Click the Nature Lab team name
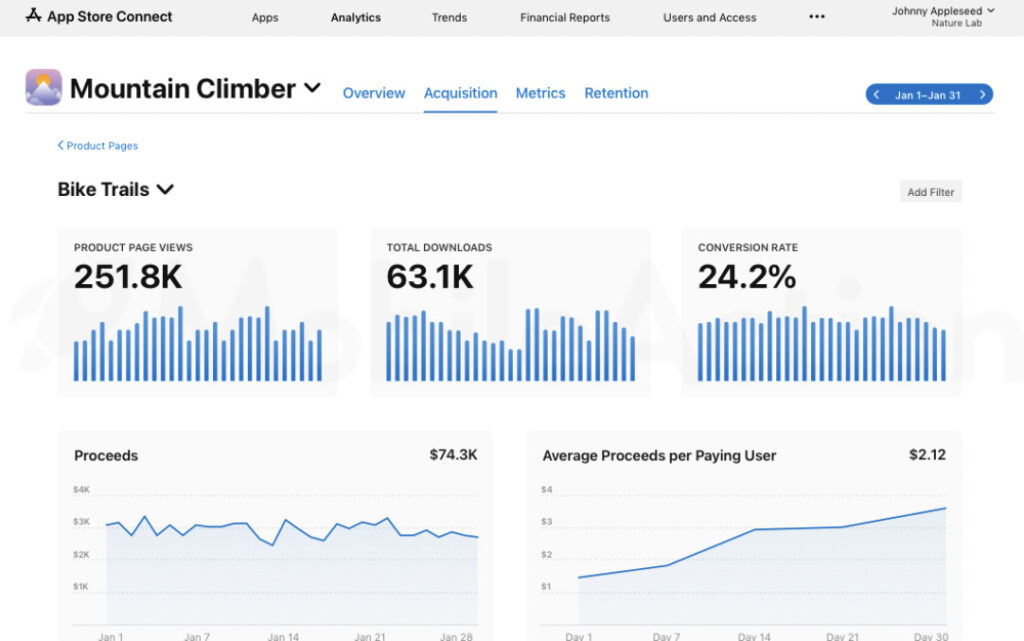1024x641 pixels. click(x=957, y=23)
